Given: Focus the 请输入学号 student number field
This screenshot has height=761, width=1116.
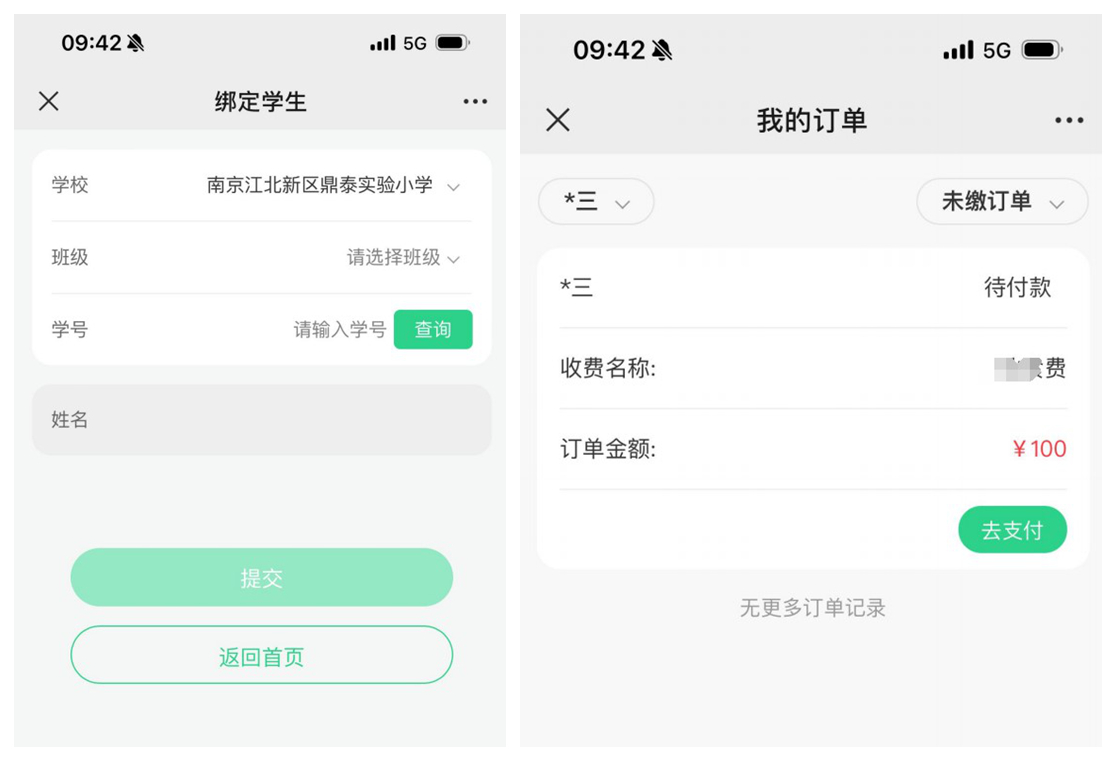Looking at the screenshot, I should click(339, 330).
